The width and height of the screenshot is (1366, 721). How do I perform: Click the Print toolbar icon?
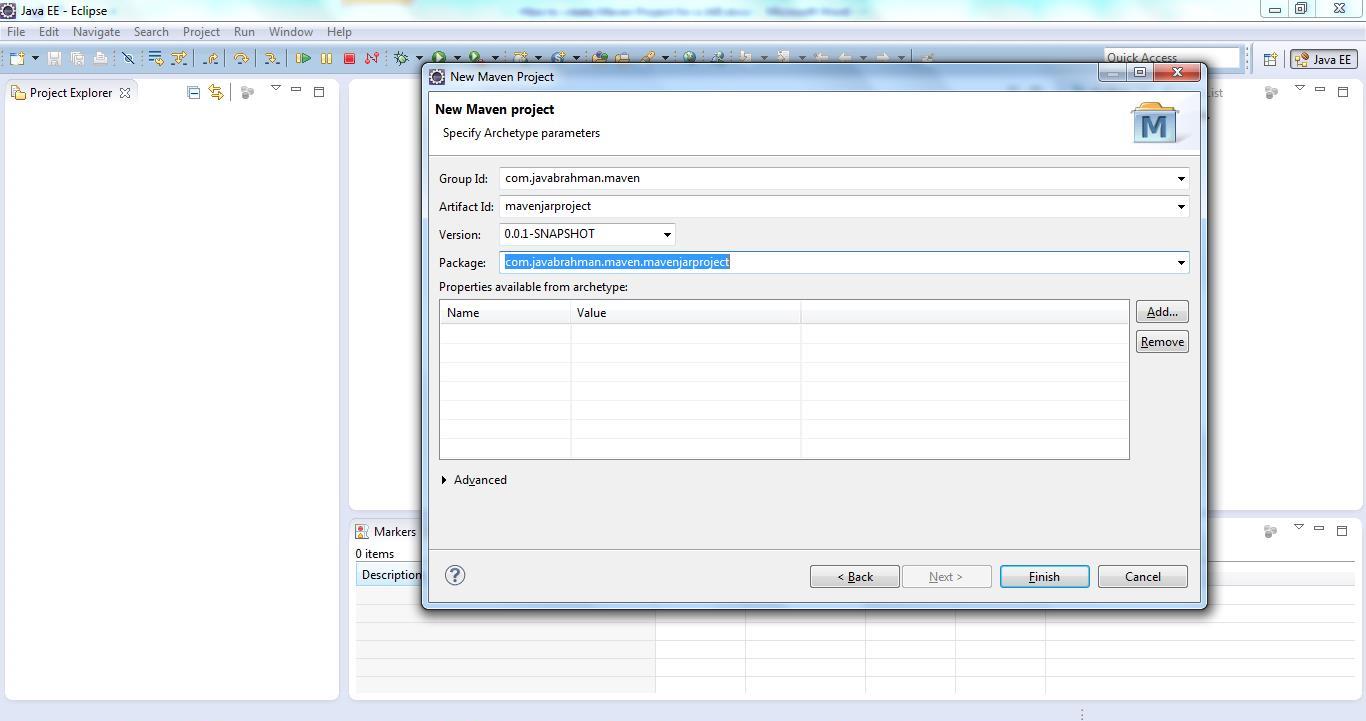[x=100, y=58]
